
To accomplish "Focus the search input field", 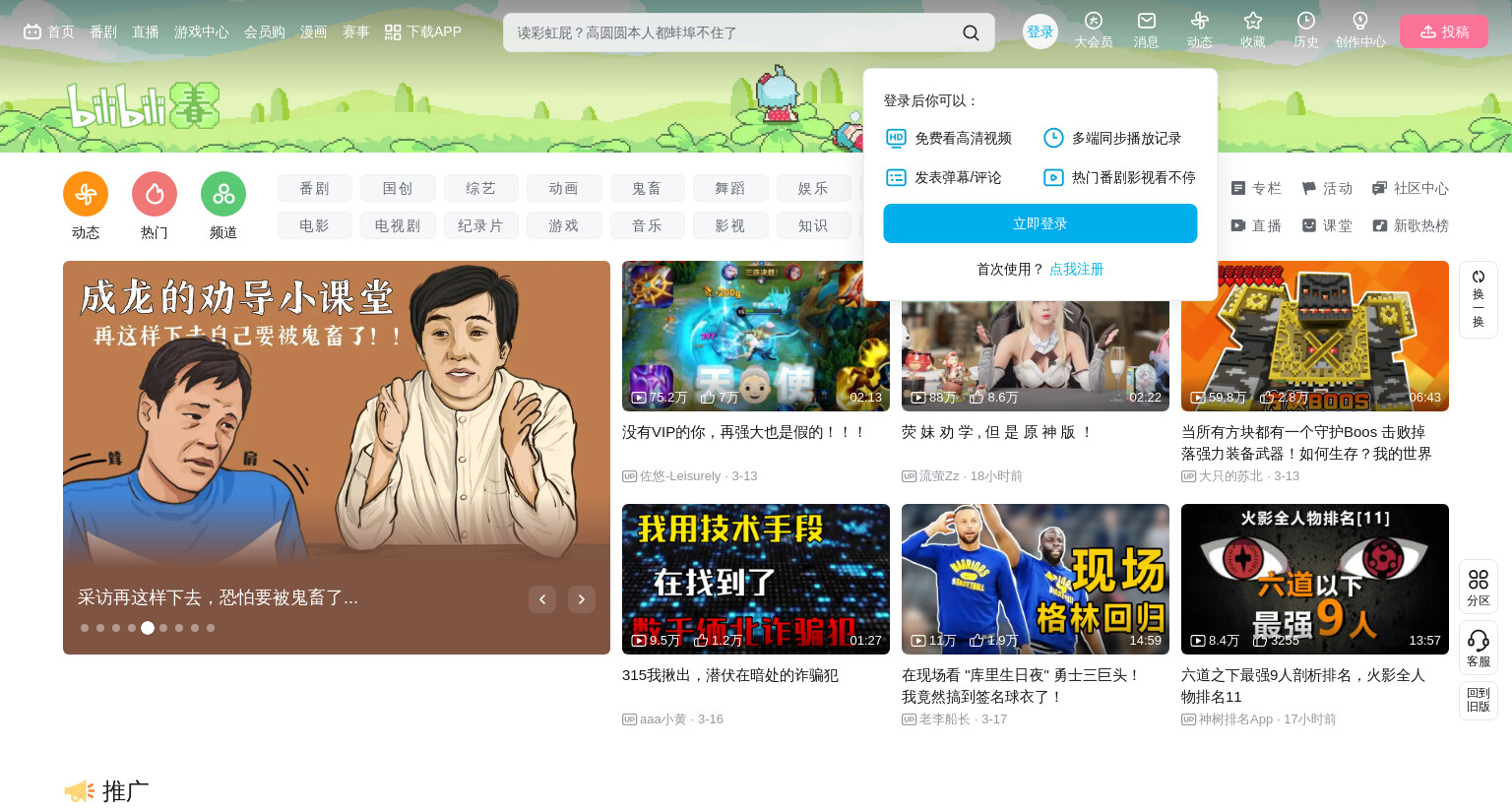I will pyautogui.click(x=733, y=32).
